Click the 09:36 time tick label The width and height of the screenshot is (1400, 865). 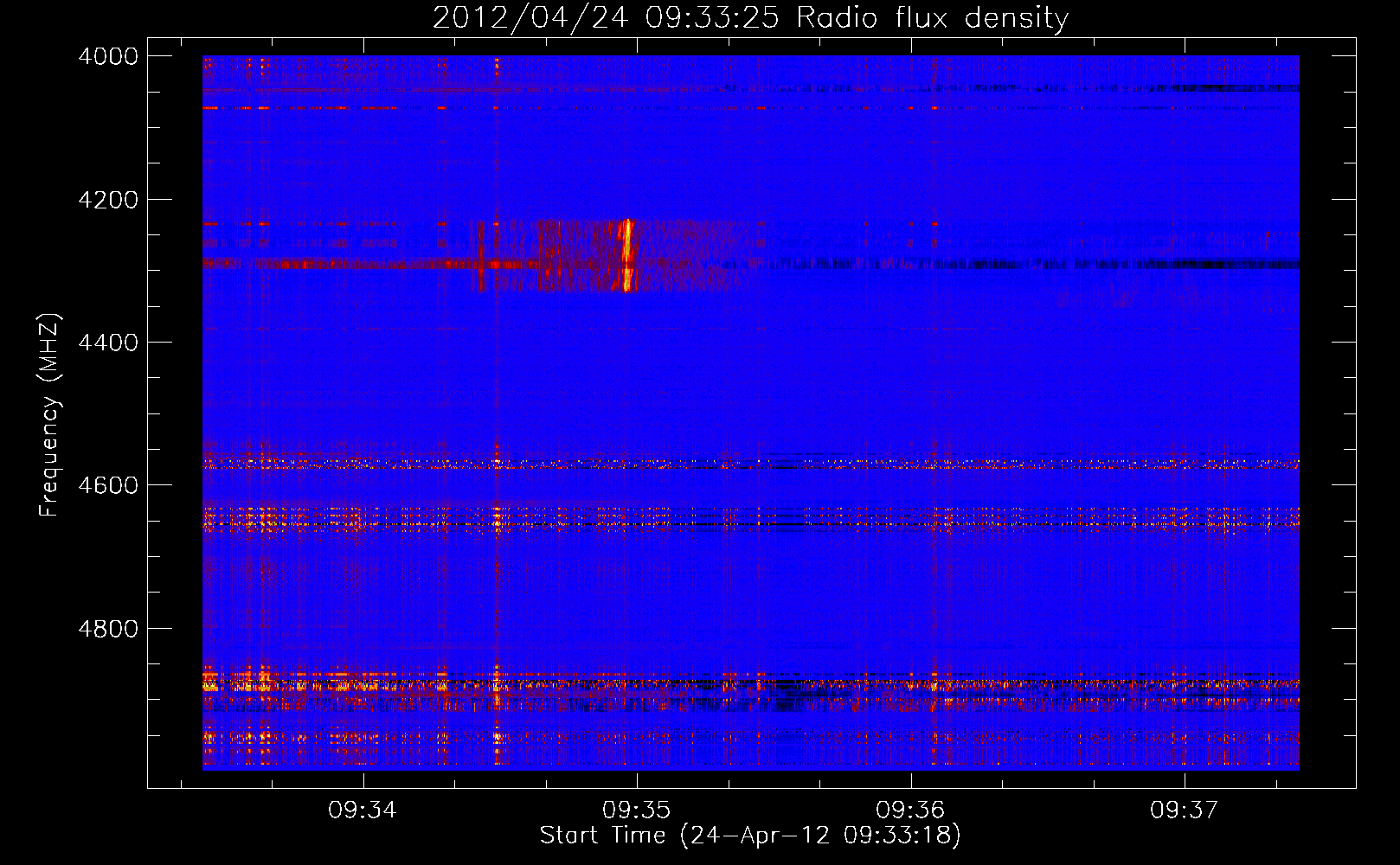click(910, 810)
